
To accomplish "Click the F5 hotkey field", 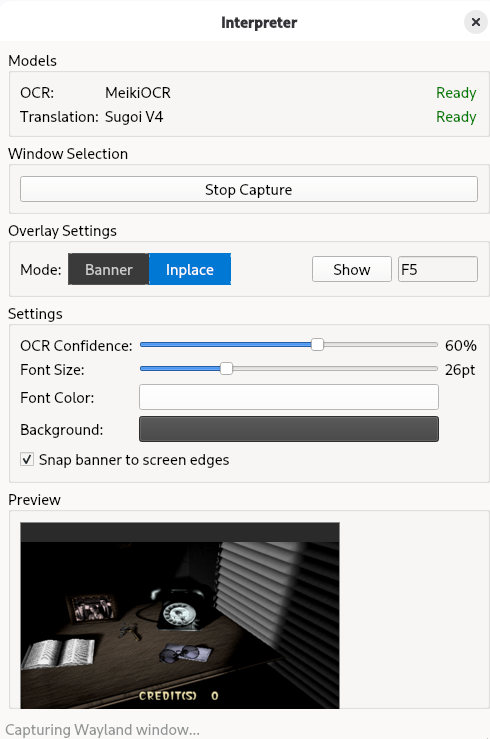I will [438, 270].
